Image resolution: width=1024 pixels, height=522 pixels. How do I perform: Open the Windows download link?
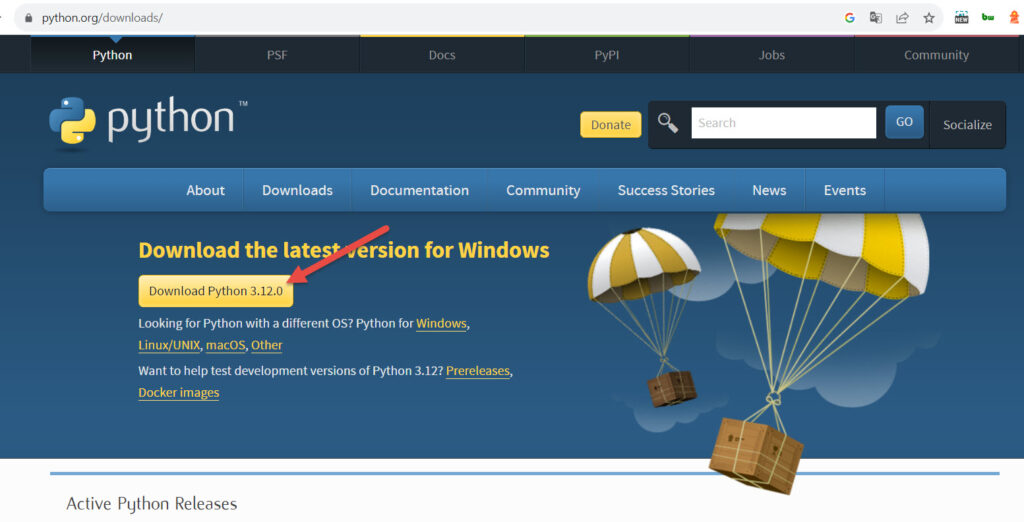pyautogui.click(x=441, y=323)
